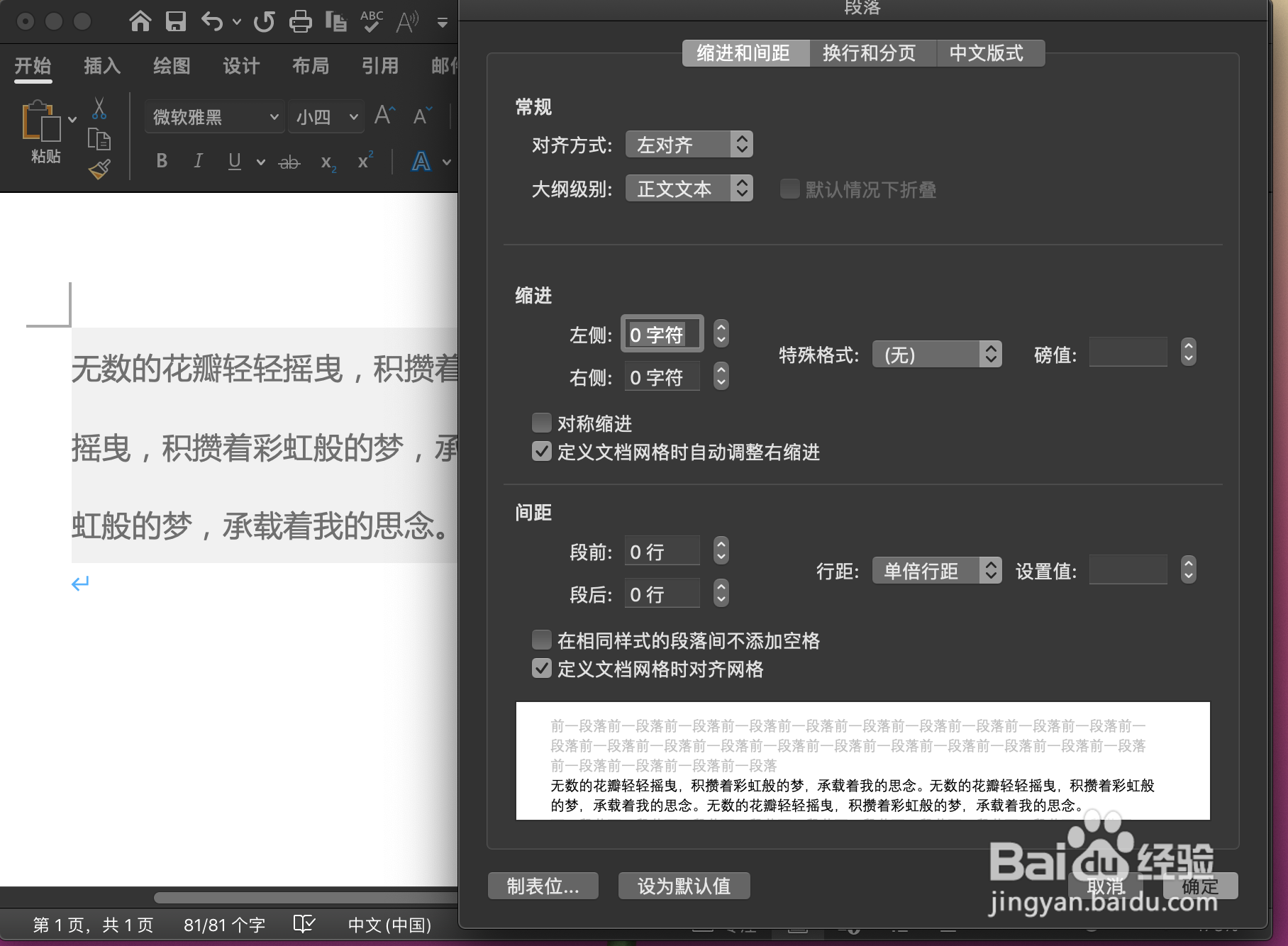Apply superscript formatting
The height and width of the screenshot is (946, 1288).
pos(363,161)
